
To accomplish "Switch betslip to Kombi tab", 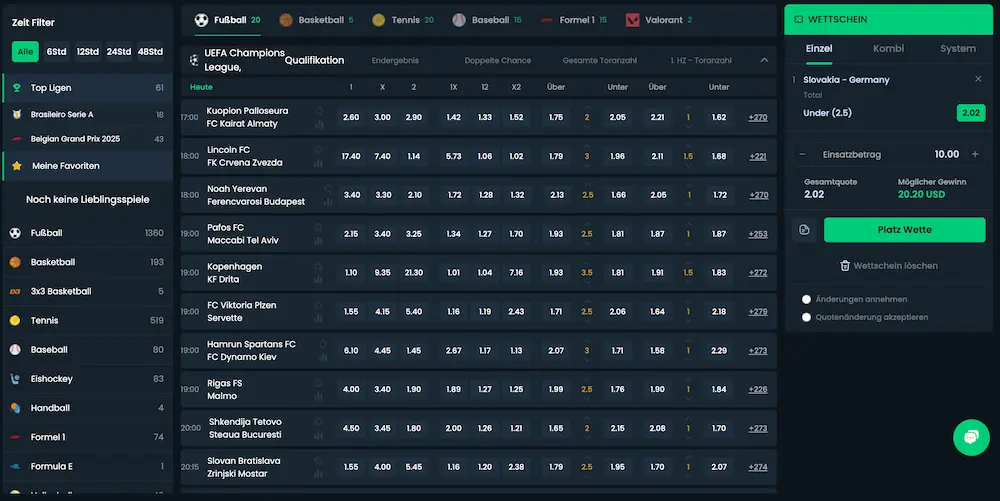I will (888, 48).
